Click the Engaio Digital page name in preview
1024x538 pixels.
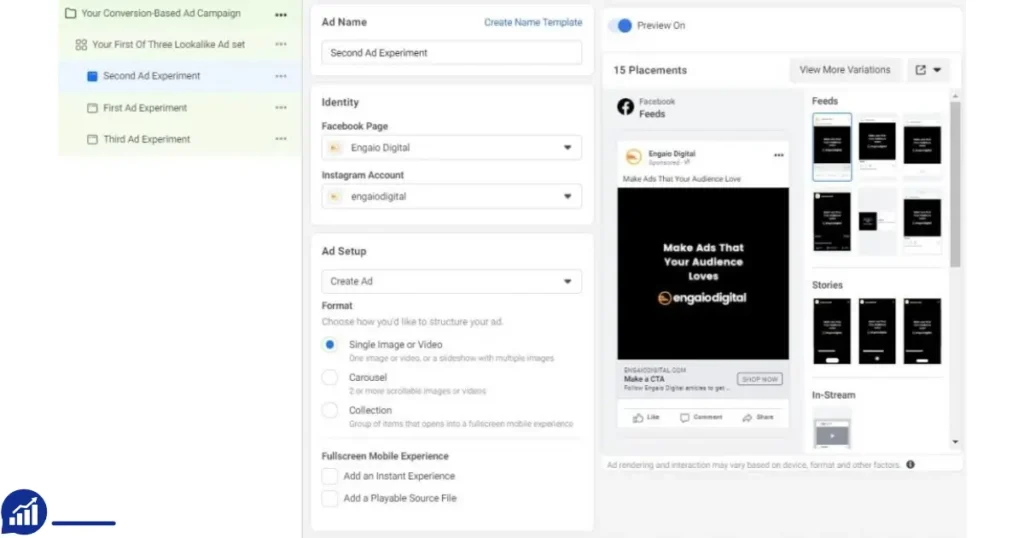click(x=671, y=153)
